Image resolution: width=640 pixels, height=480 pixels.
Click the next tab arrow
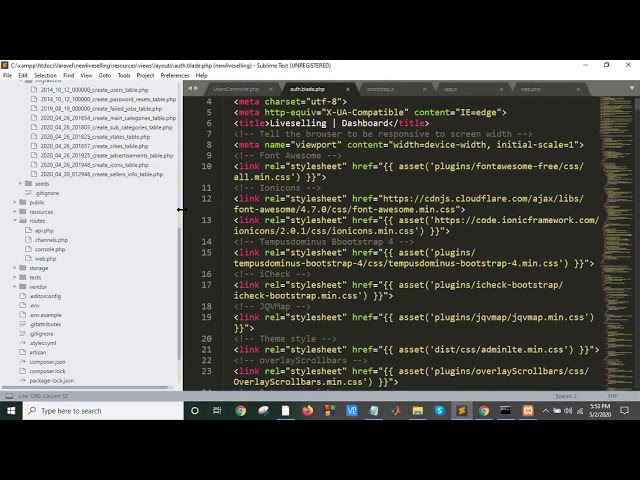(196, 88)
